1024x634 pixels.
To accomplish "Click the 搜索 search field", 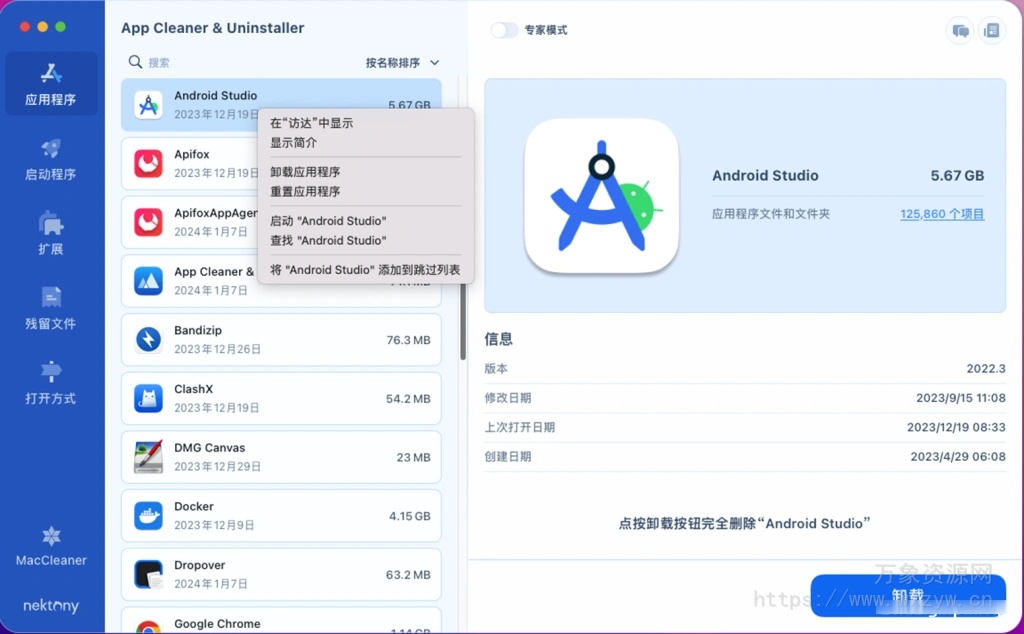I will point(240,63).
